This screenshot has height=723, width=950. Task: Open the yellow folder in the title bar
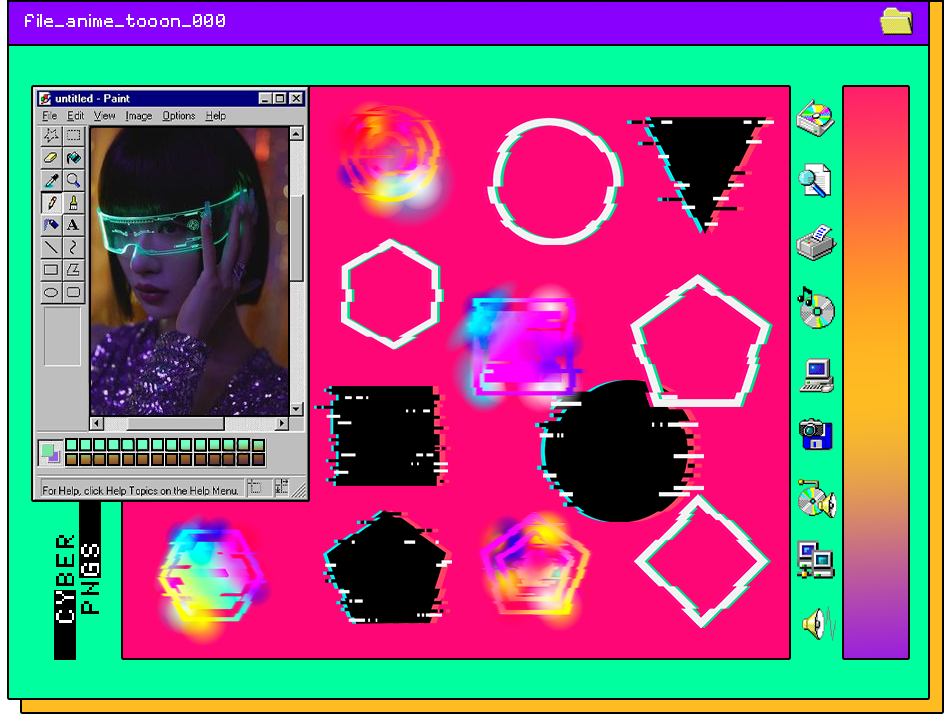click(896, 21)
